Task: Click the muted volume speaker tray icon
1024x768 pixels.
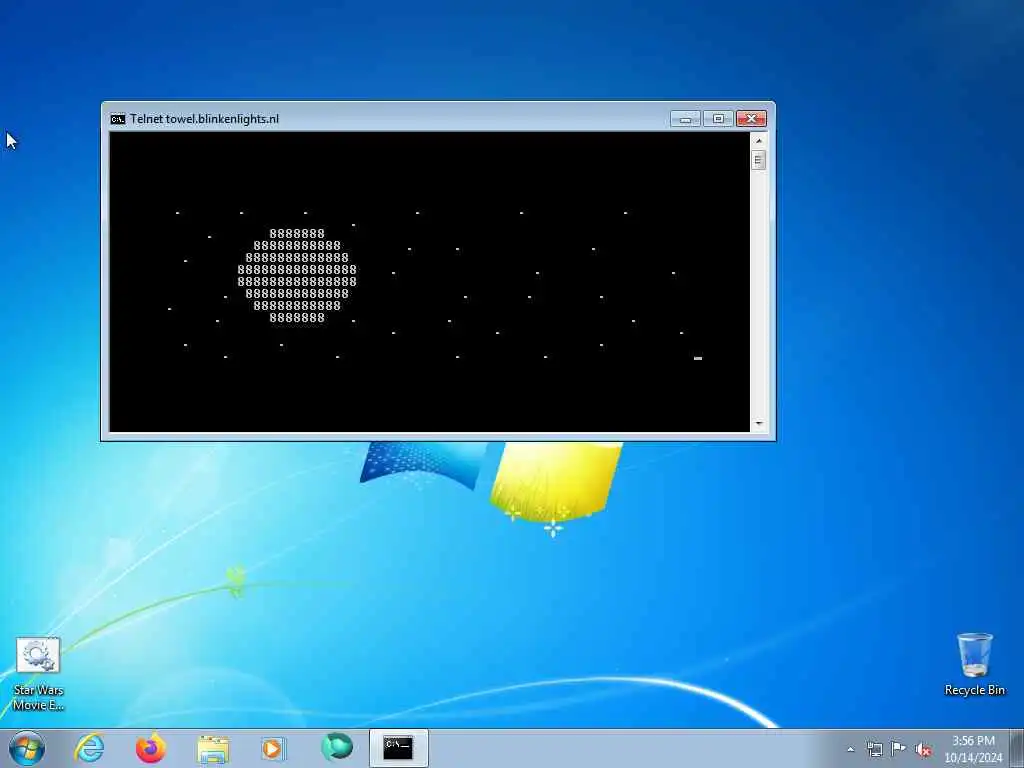Action: click(x=923, y=749)
